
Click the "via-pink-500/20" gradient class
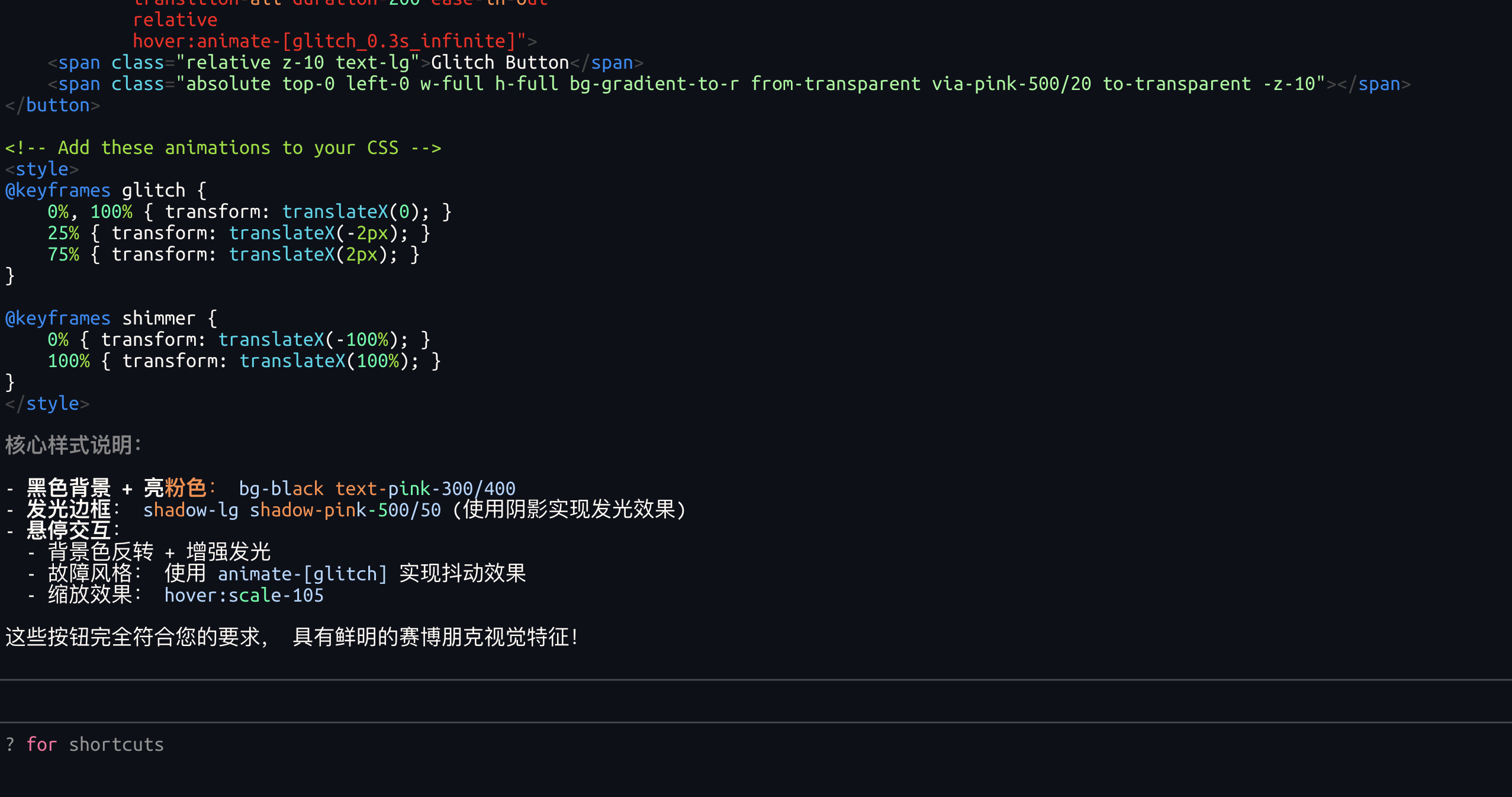(x=1011, y=83)
